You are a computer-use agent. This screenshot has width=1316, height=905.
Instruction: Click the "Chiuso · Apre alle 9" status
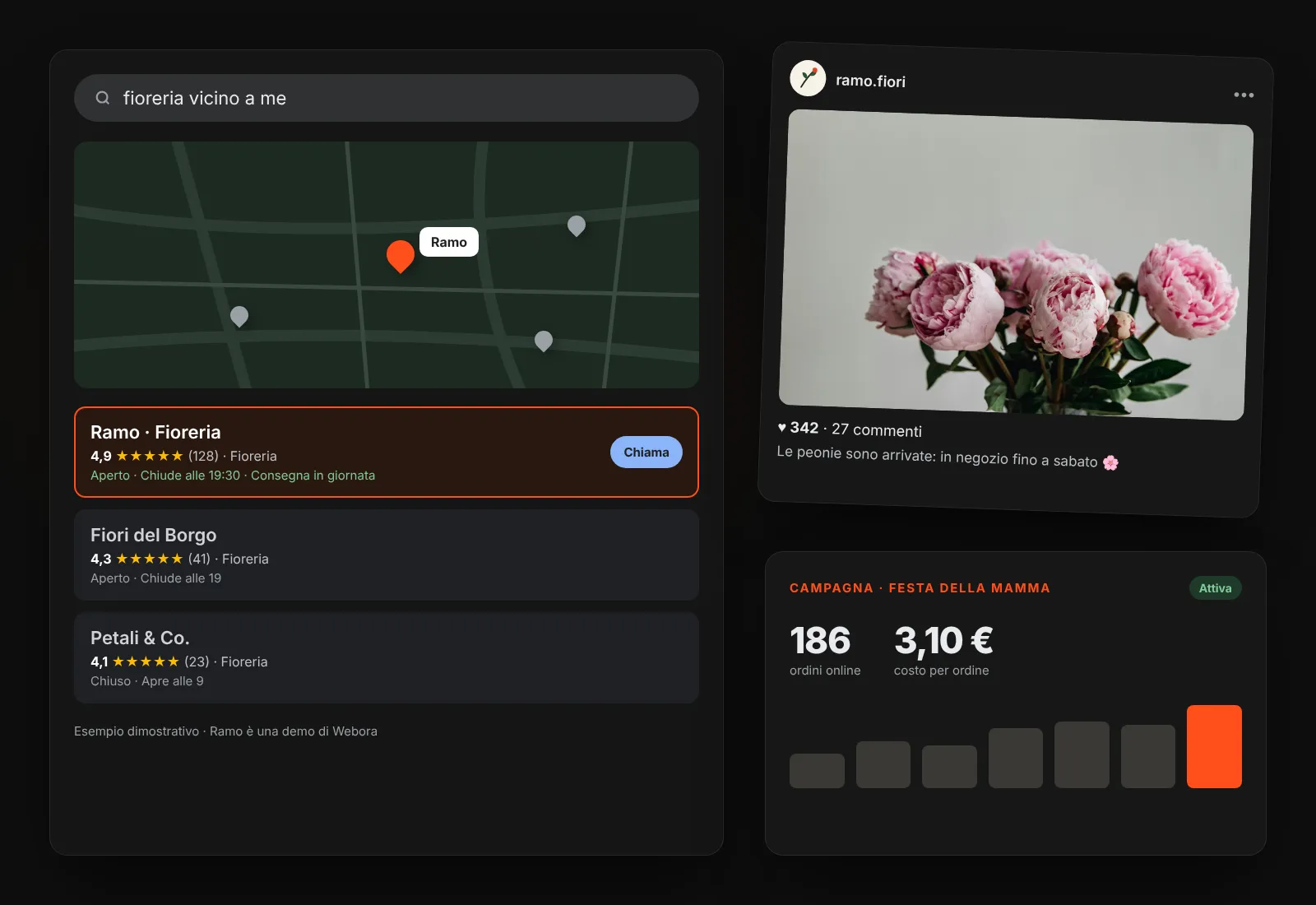[x=147, y=681]
